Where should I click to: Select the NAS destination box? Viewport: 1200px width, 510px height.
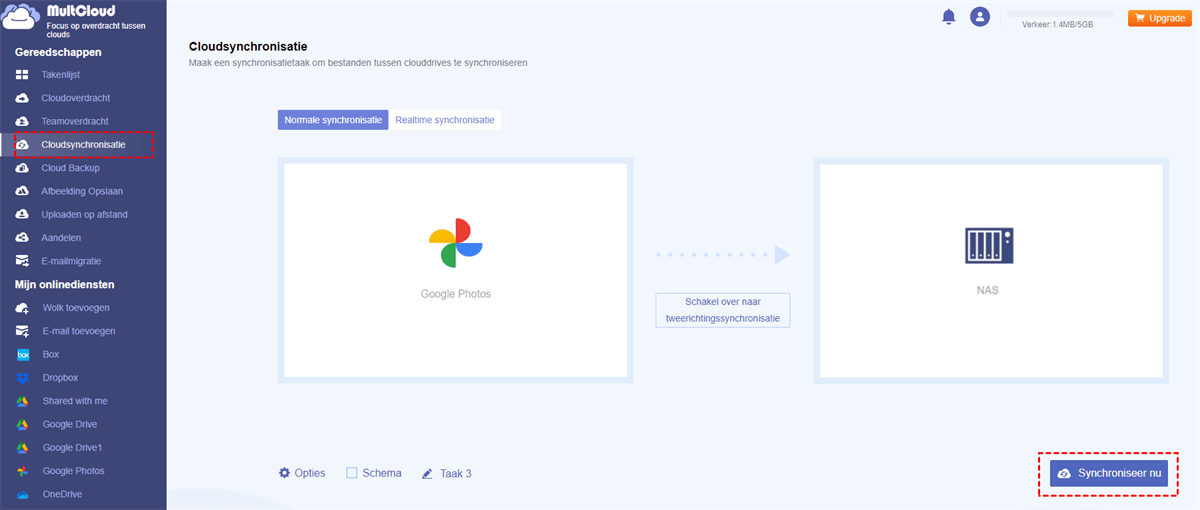pos(991,270)
